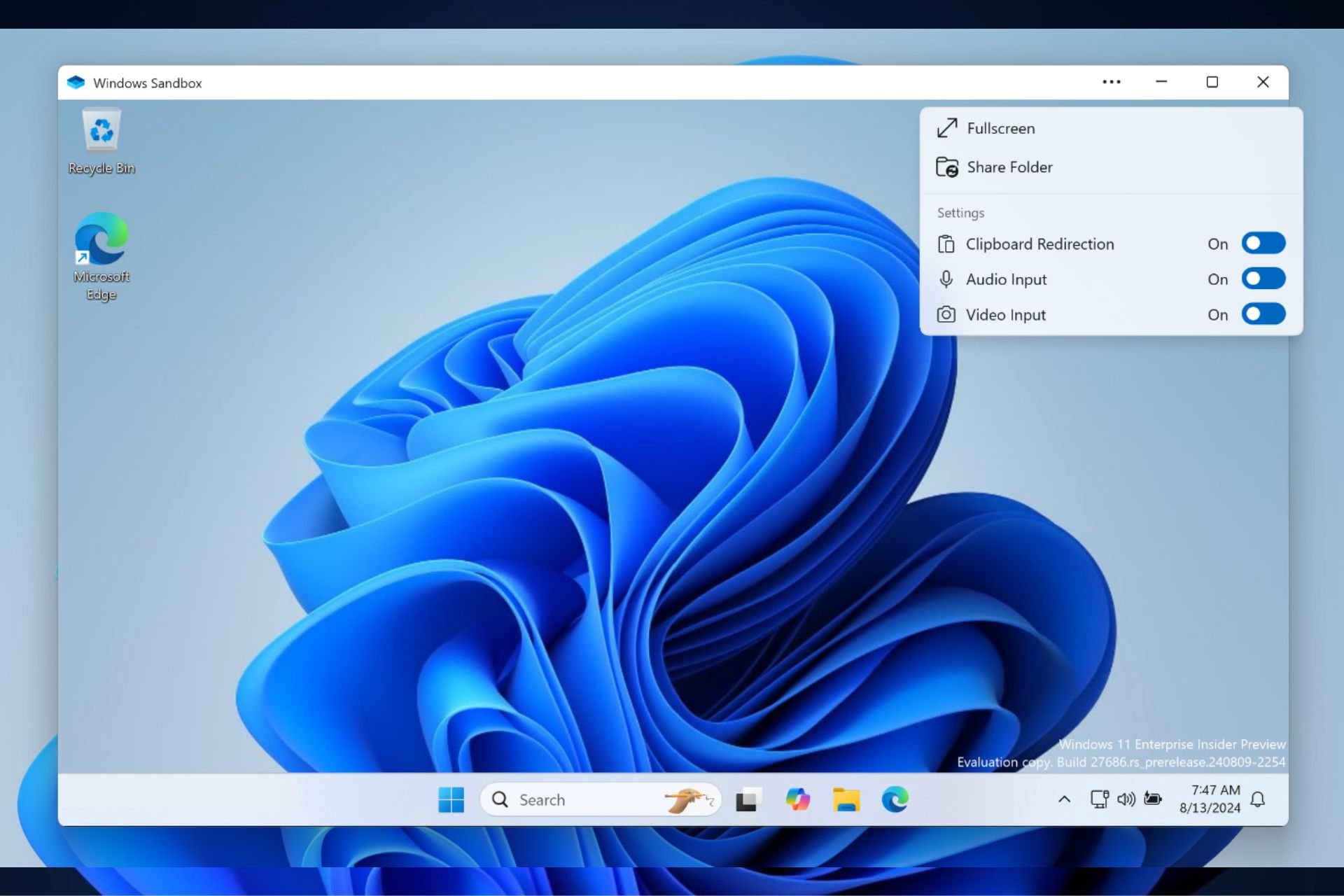
Task: Disable the Audio Input switch
Action: [1263, 279]
